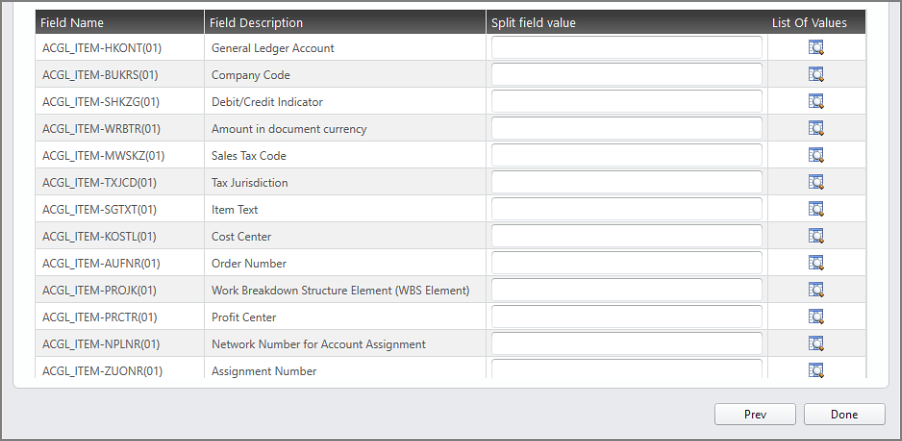This screenshot has width=902, height=441.
Task: Select the ACGL_ITEM-ZUONR(01) field name
Action: pos(102,371)
